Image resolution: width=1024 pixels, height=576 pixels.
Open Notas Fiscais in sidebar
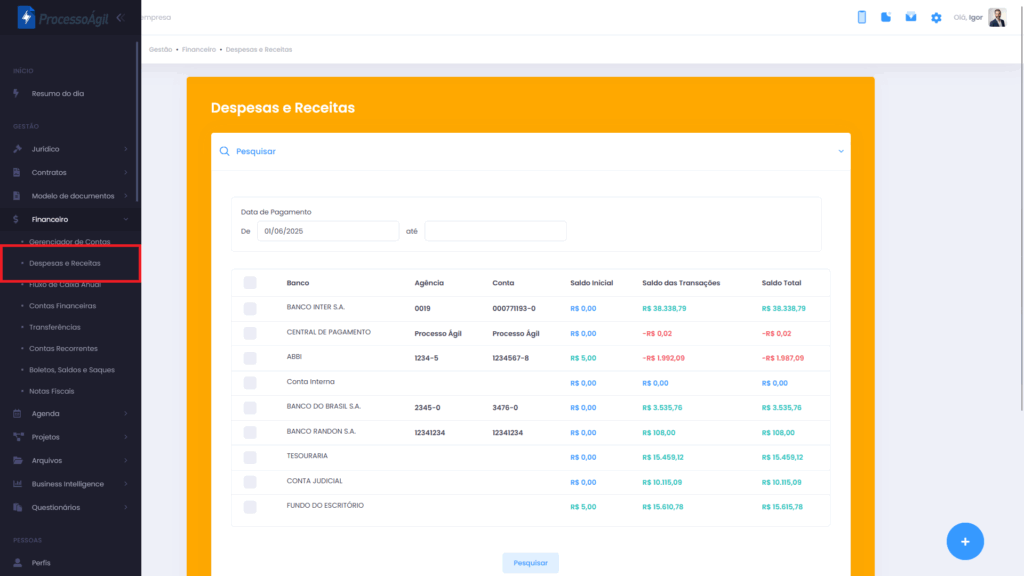[52, 391]
